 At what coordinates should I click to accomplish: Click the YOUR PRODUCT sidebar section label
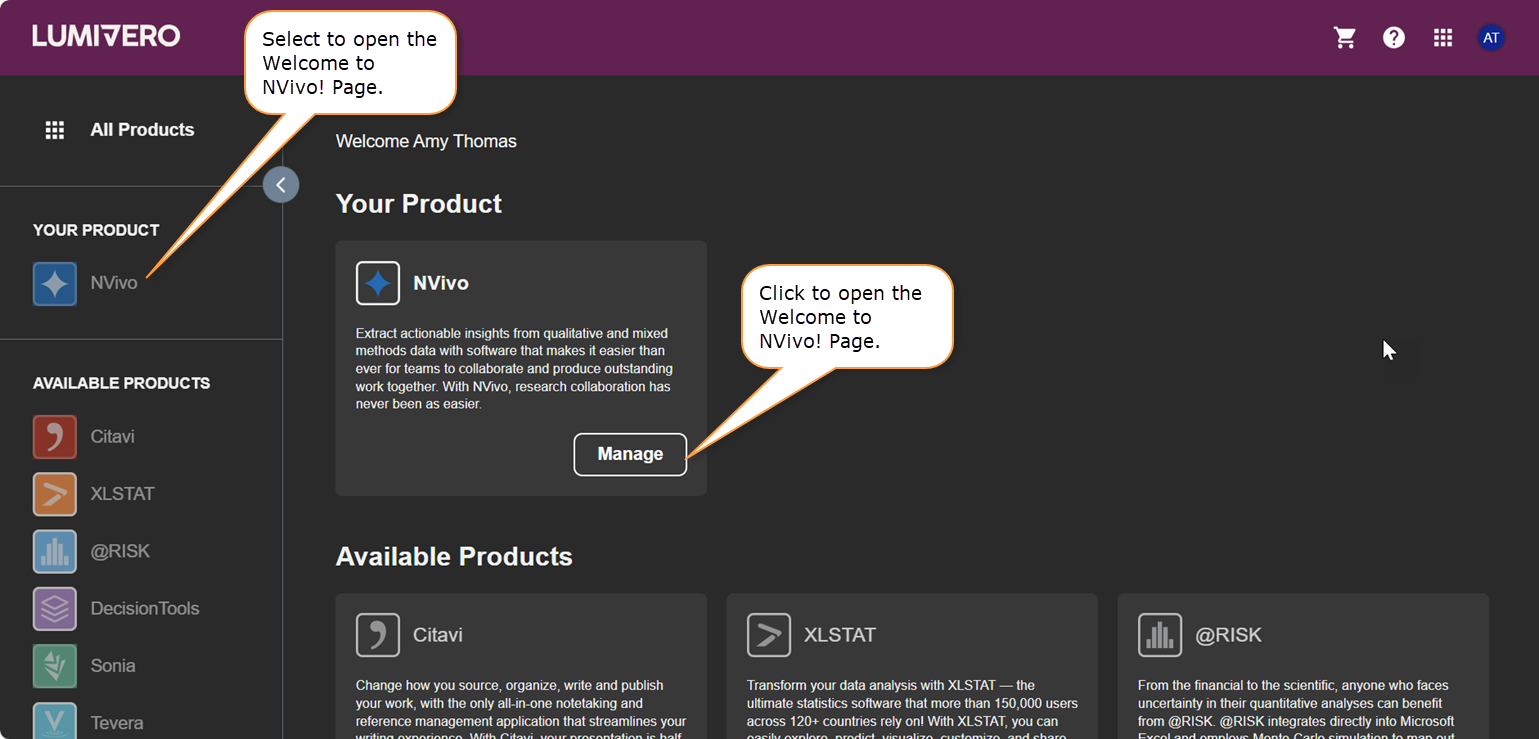(96, 230)
